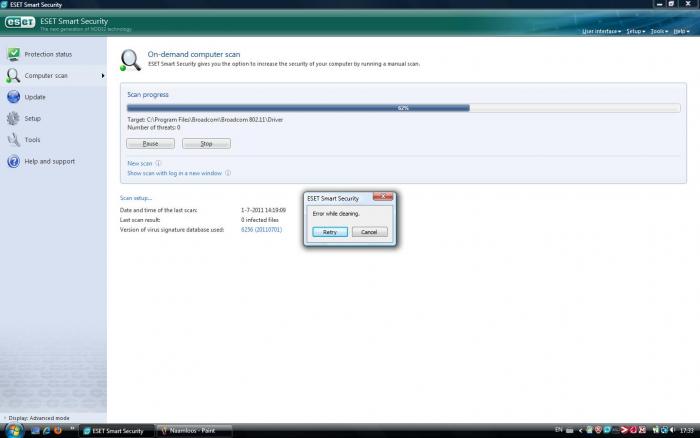This screenshot has height=438, width=700.
Task: Click last scan date 1-7-2011
Action: coord(263,210)
